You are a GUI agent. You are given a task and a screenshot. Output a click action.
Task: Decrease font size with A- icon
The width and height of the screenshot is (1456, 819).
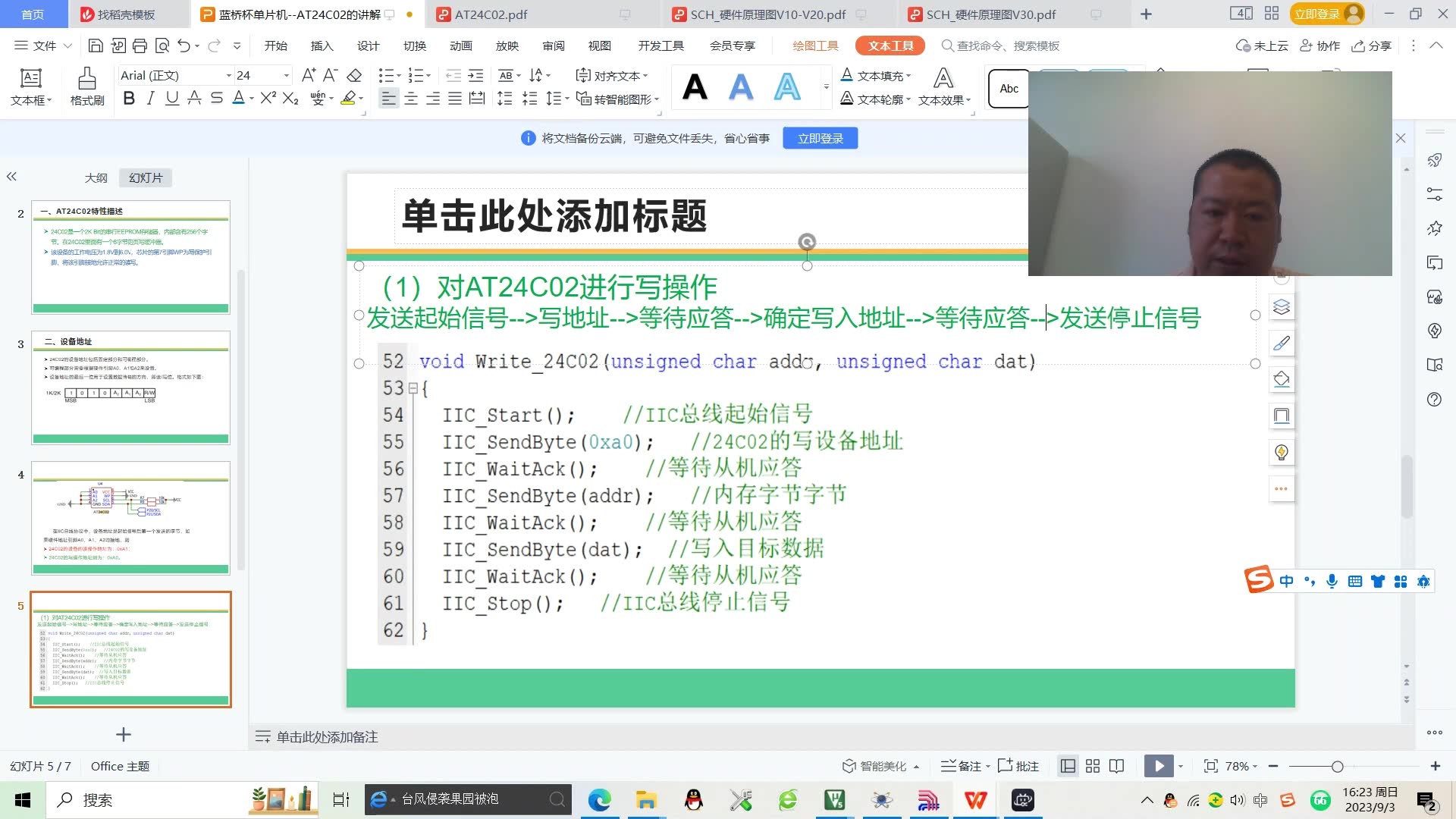click(x=330, y=75)
